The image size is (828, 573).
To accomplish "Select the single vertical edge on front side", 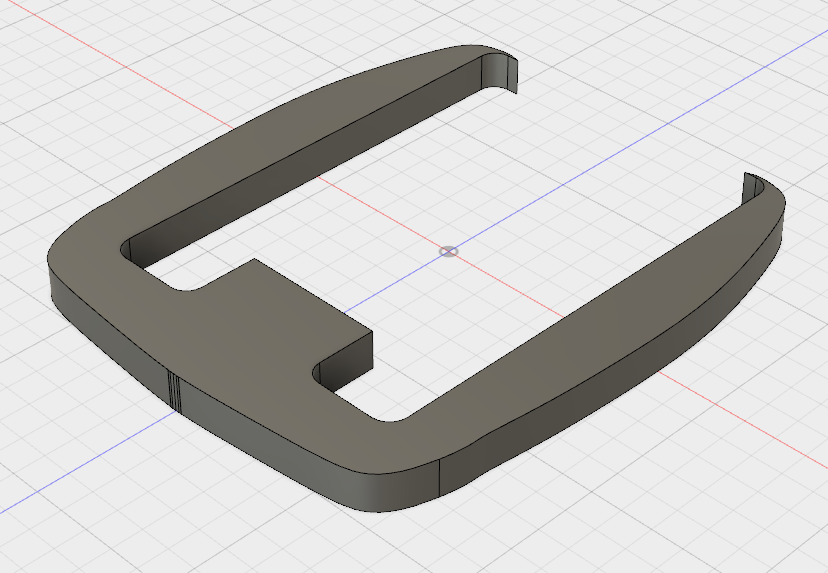I will [441, 478].
